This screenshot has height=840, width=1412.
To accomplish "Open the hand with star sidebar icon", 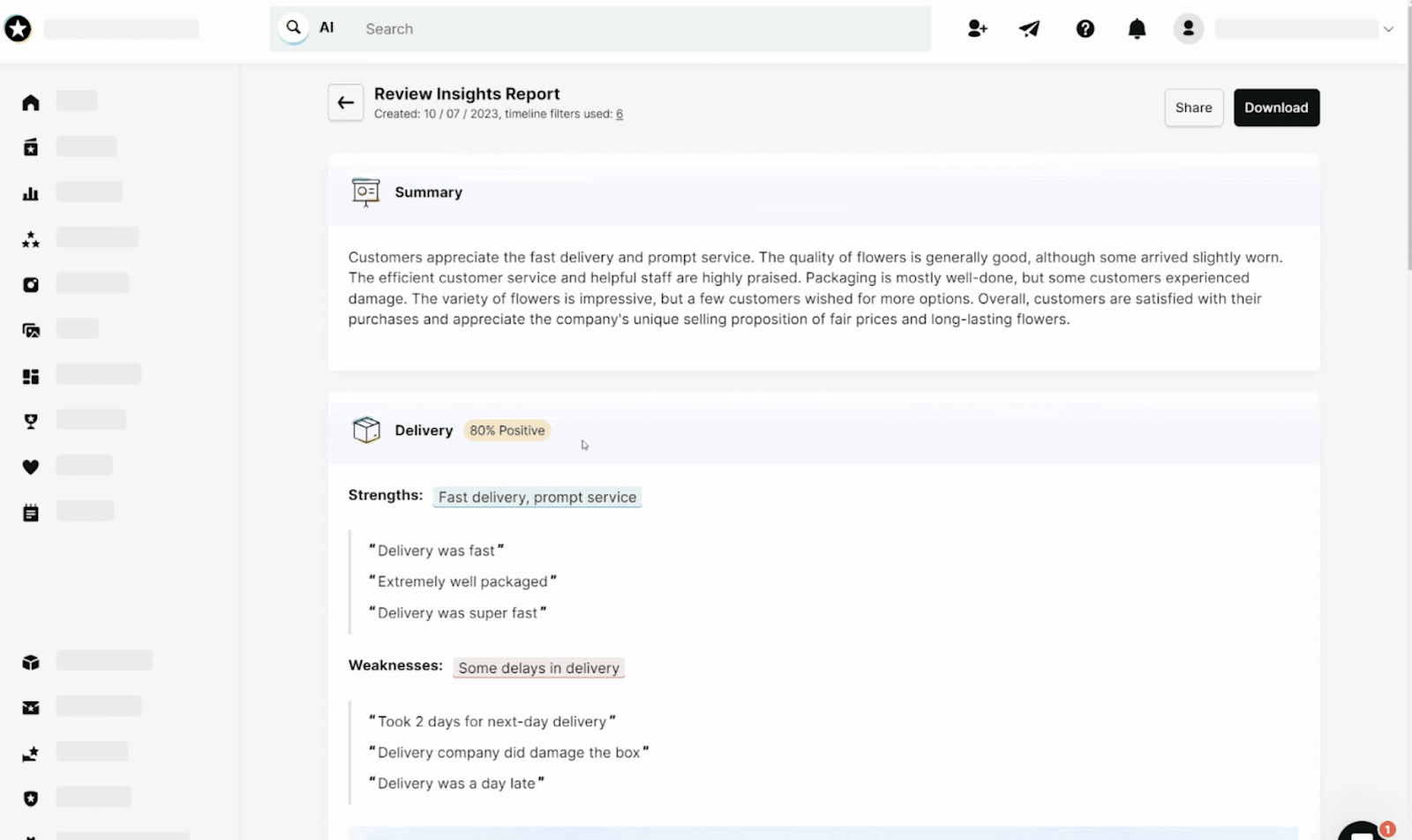I will pos(31,754).
